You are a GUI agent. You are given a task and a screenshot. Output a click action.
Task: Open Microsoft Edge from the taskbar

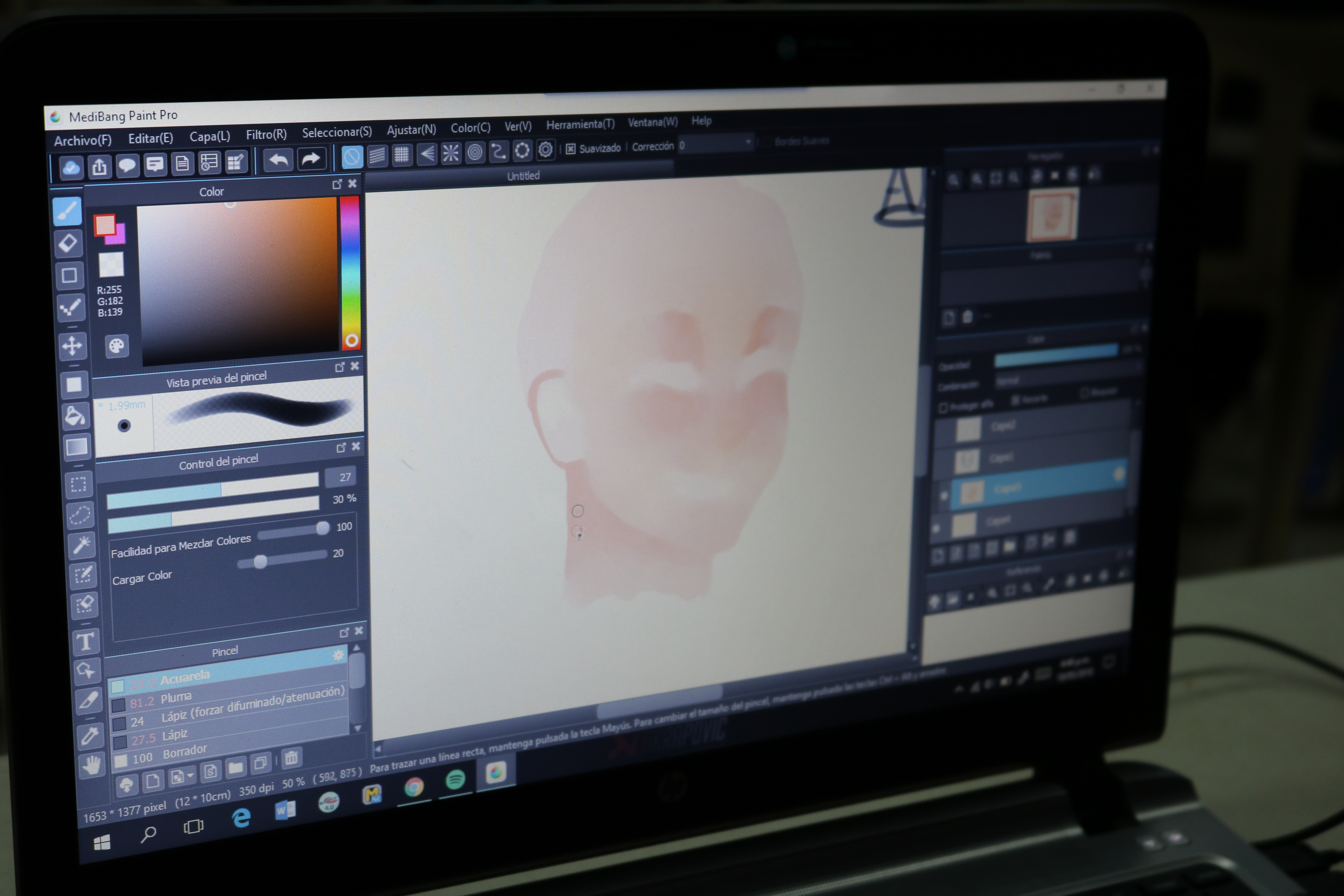[x=241, y=818]
